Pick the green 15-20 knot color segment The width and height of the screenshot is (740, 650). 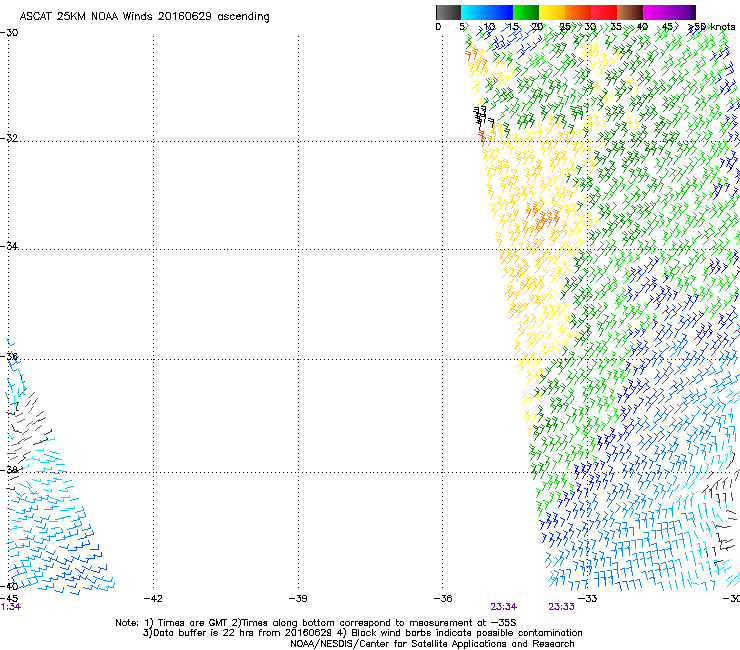pyautogui.click(x=526, y=12)
